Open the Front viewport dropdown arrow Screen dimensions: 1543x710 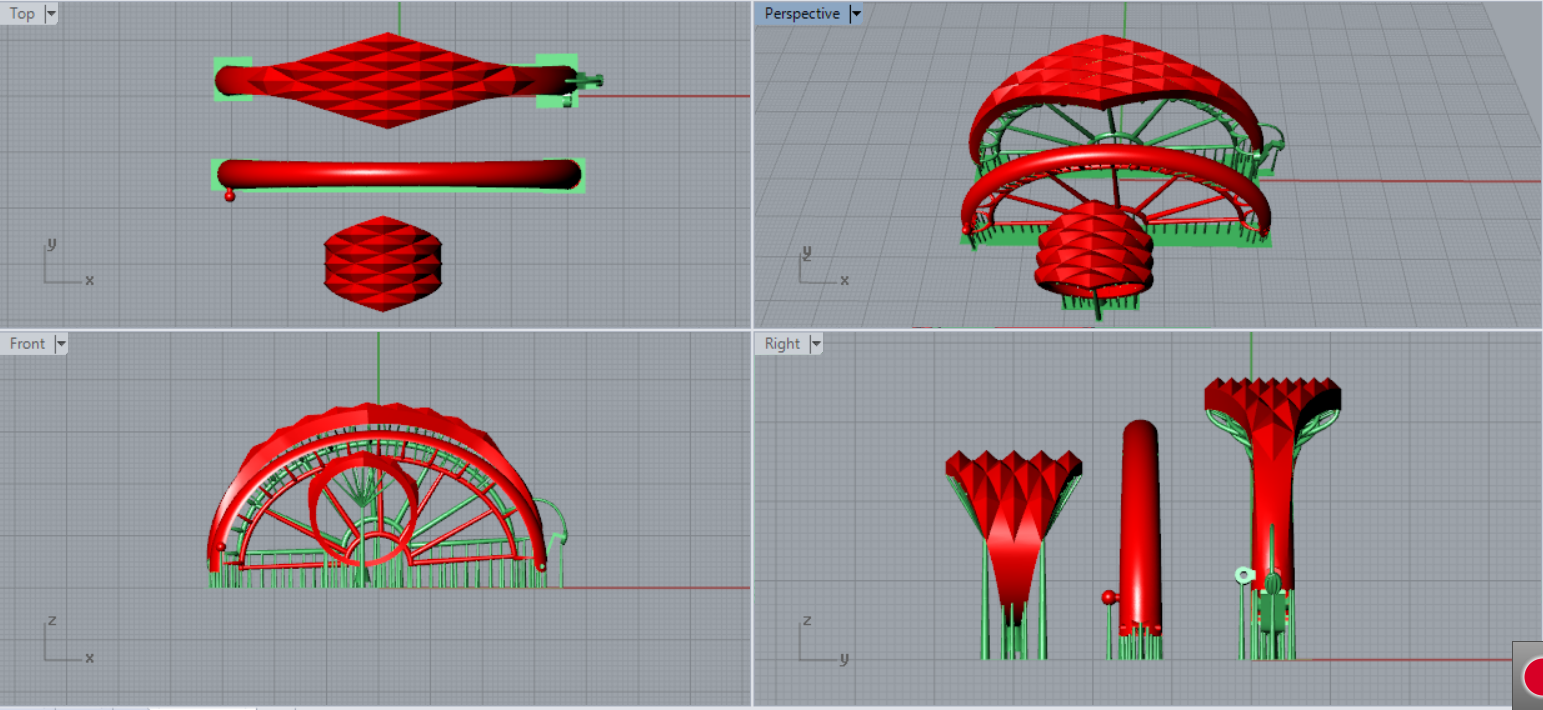(61, 344)
